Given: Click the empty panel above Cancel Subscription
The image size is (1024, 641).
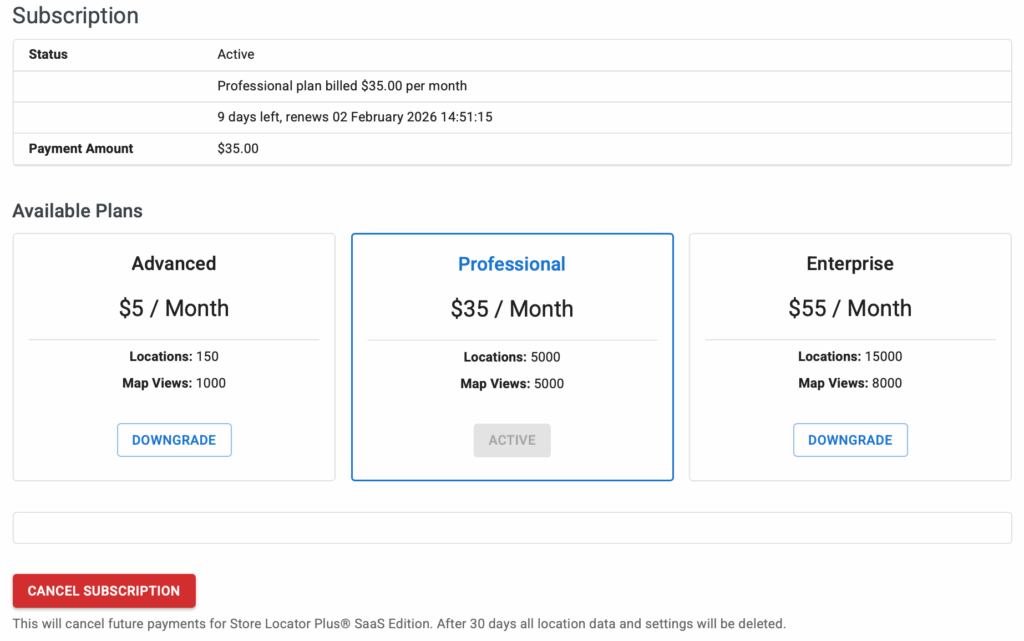Looking at the screenshot, I should [512, 528].
